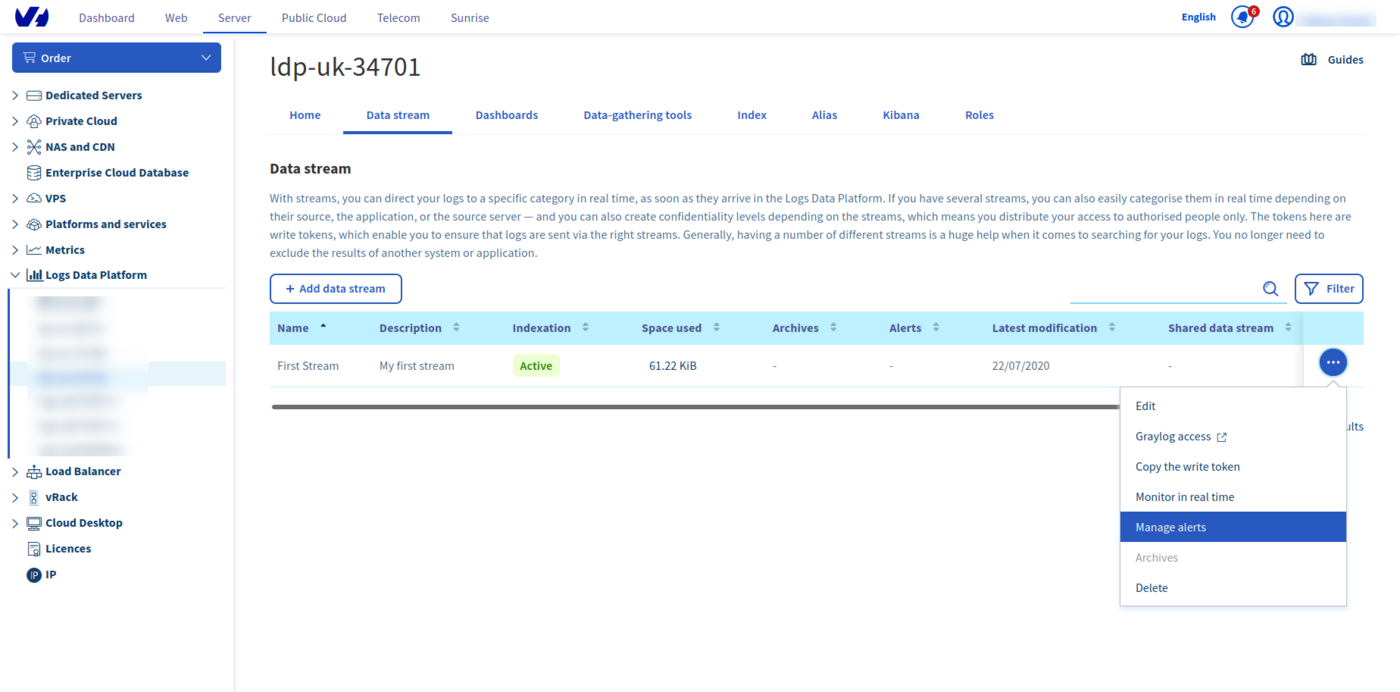Expand the Dedicated Servers tree item
The height and width of the screenshot is (692, 1400).
click(x=15, y=96)
